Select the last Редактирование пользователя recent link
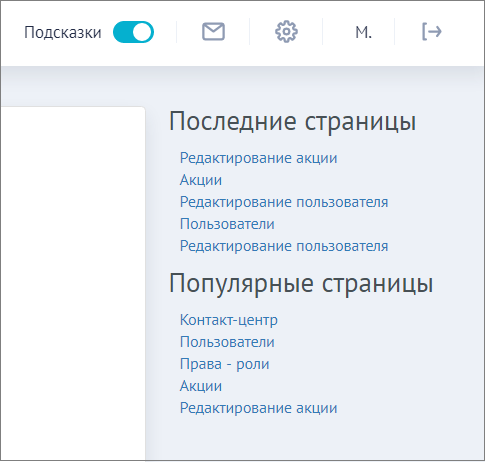 point(284,246)
